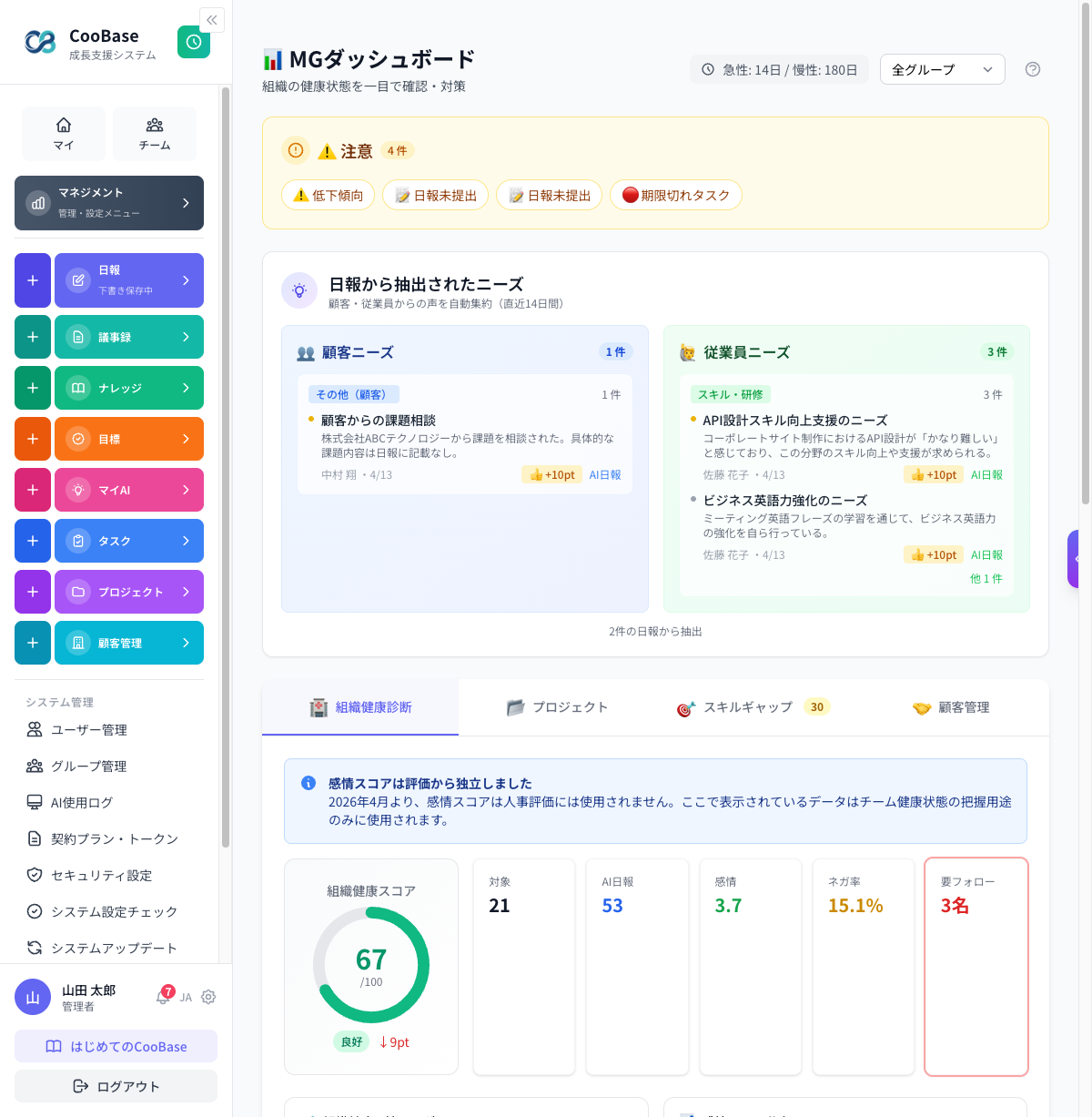
Task: Click the green clock icon button
Action: (x=194, y=42)
